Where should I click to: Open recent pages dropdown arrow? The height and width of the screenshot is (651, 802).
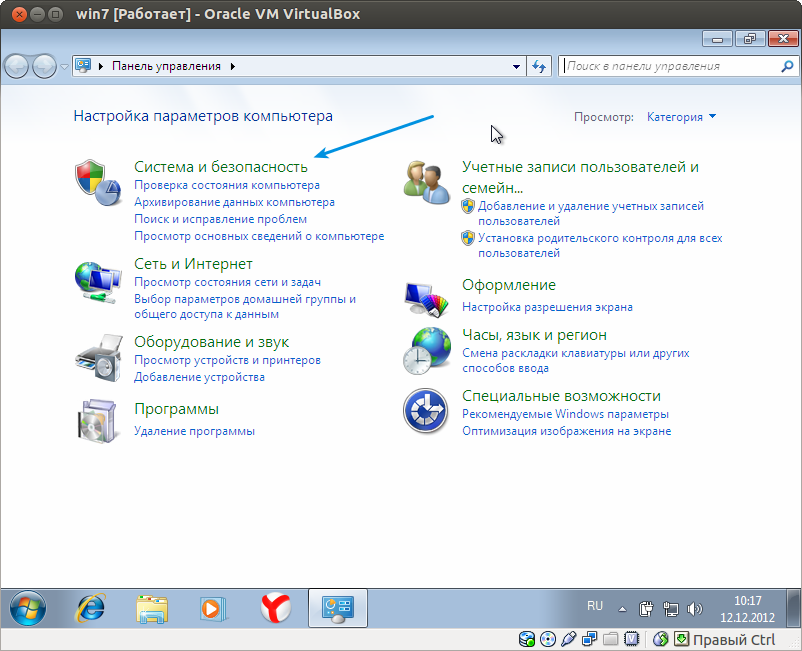(64, 66)
